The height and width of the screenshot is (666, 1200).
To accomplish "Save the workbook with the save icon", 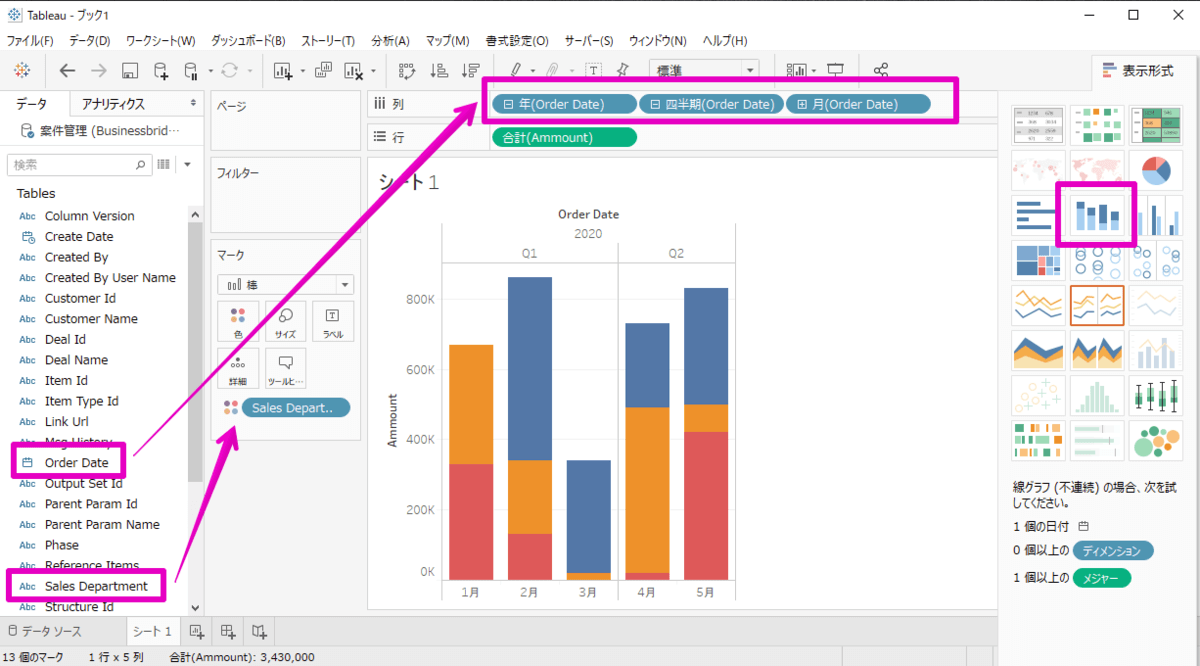I will point(129,70).
